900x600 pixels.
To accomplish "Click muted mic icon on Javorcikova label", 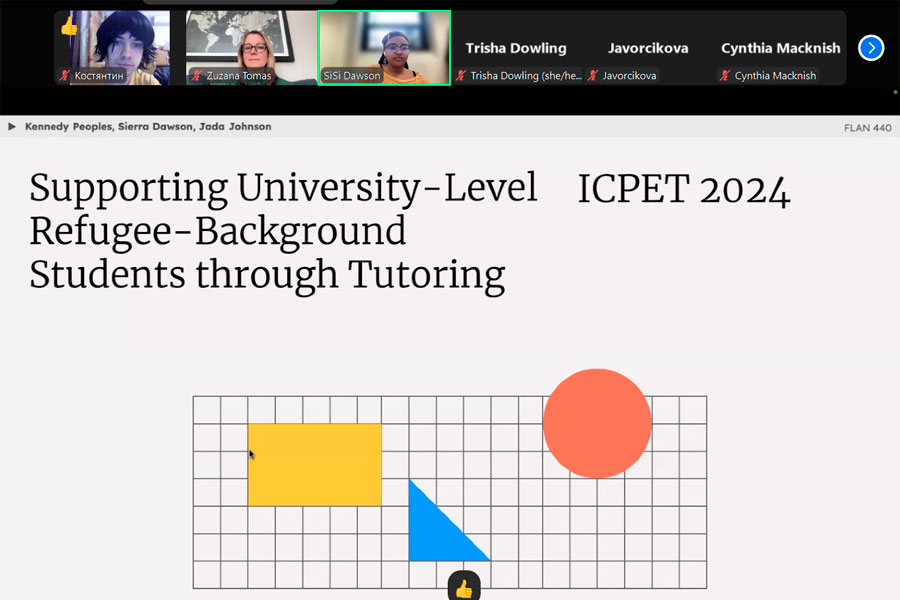I will coord(593,75).
